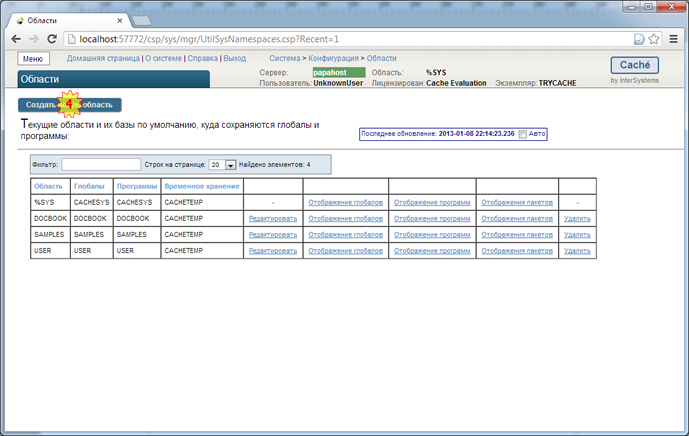Open Отображения пакетов for SAMPLES
Screen dimensions: 689x436
pos(517,235)
